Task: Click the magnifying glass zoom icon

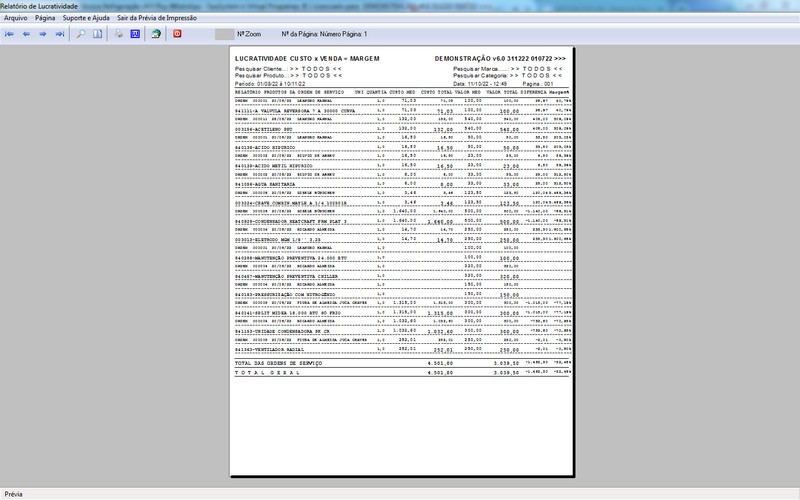Action: coord(81,34)
